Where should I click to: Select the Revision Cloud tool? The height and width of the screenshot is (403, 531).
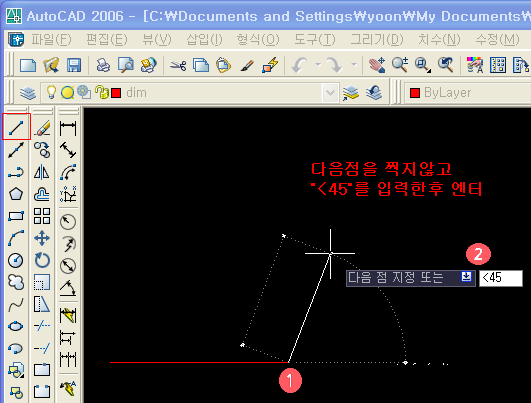(x=16, y=282)
